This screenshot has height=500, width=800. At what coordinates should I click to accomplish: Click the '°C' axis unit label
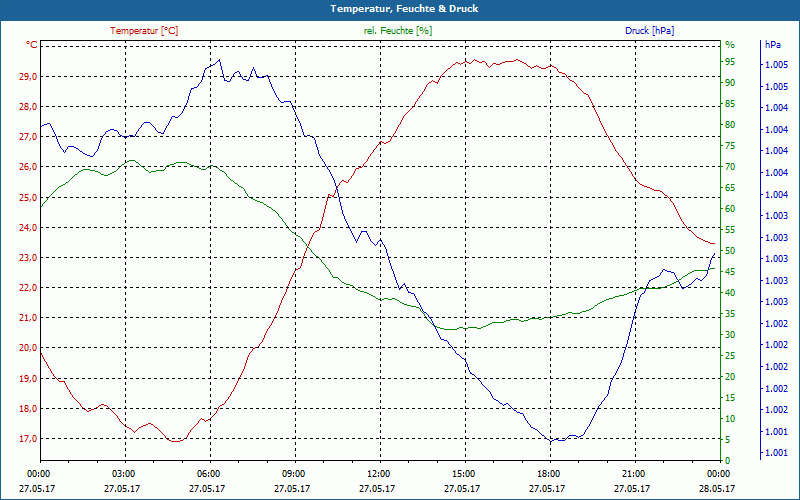pyautogui.click(x=31, y=45)
